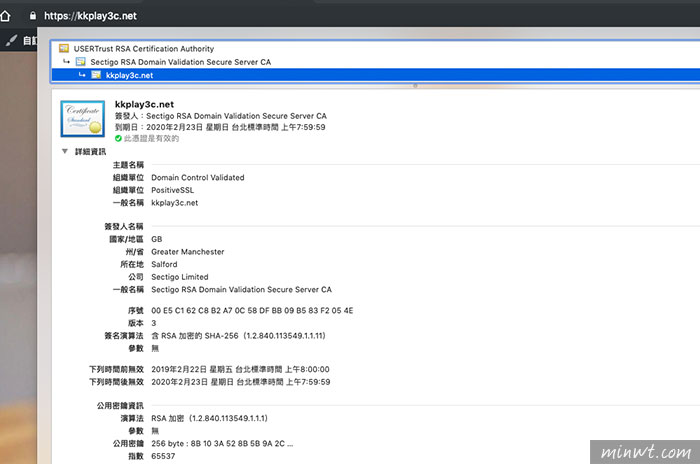Click the USERTrust root certificate icon

click(x=64, y=48)
